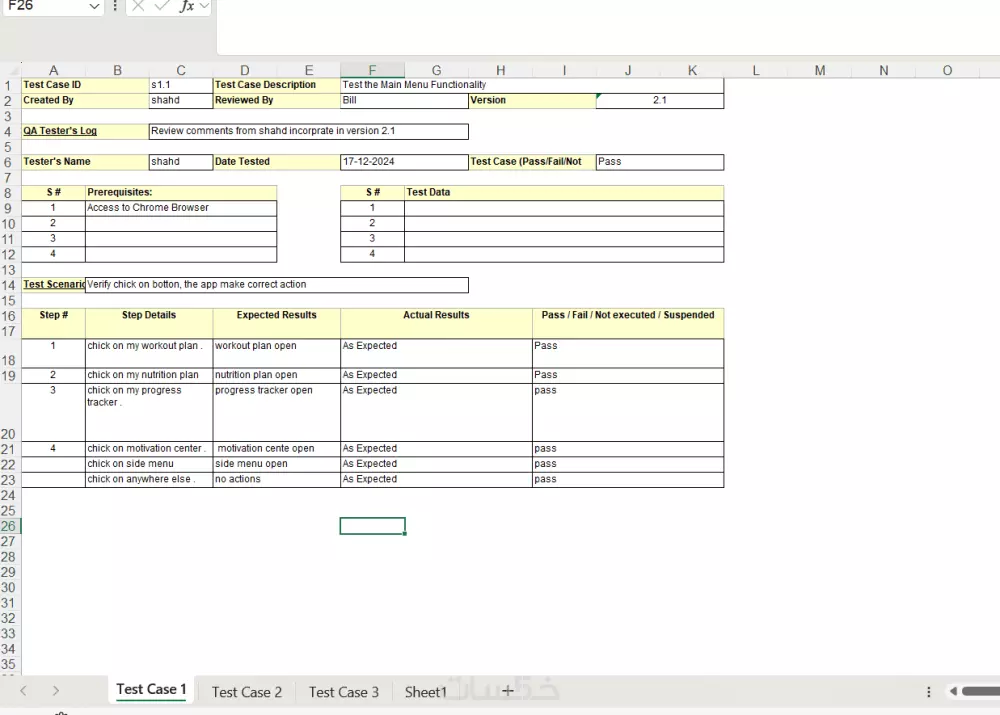Click inside the formula bar input area

[608, 27]
